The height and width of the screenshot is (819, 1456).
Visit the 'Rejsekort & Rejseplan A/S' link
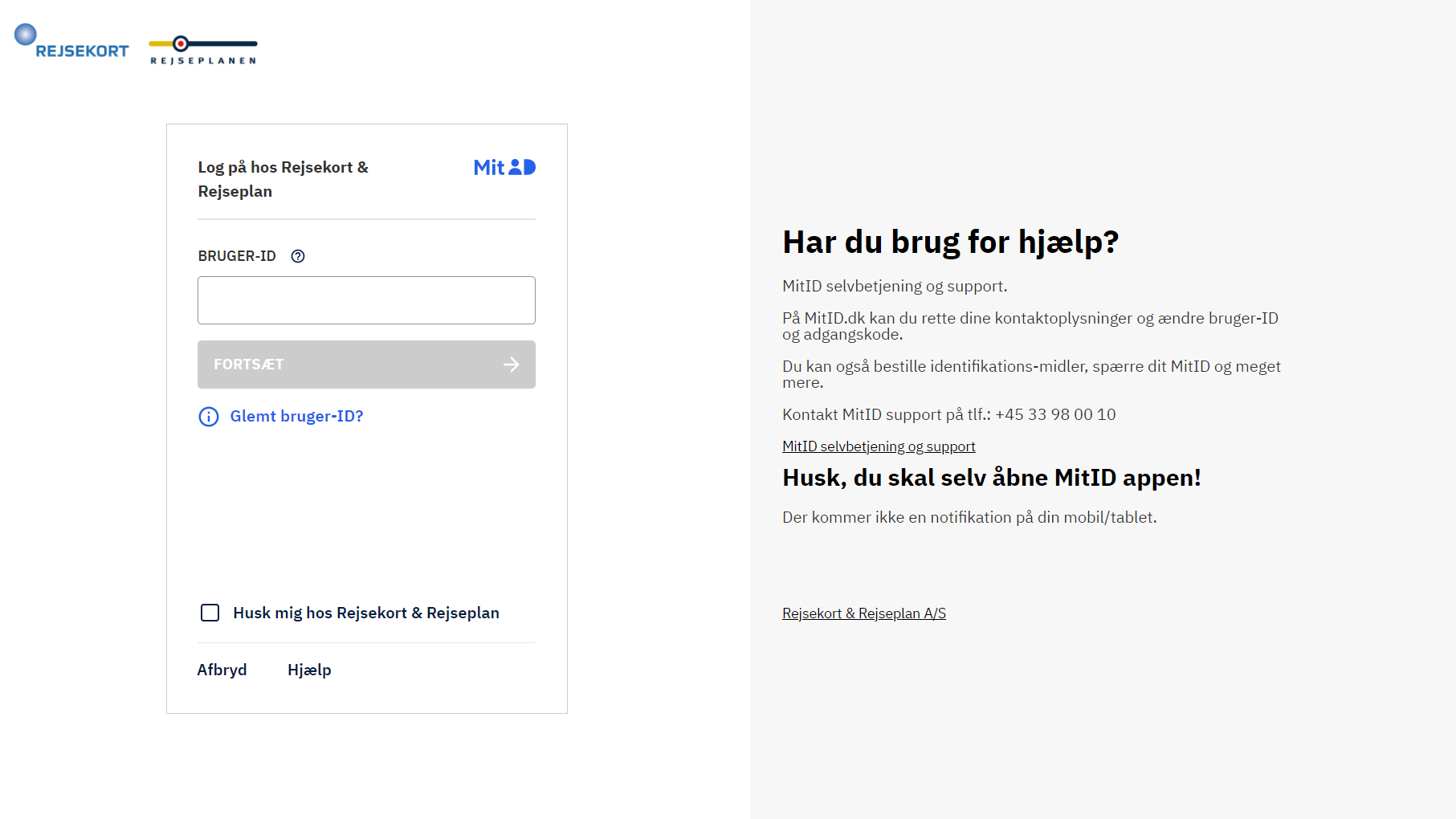tap(864, 613)
